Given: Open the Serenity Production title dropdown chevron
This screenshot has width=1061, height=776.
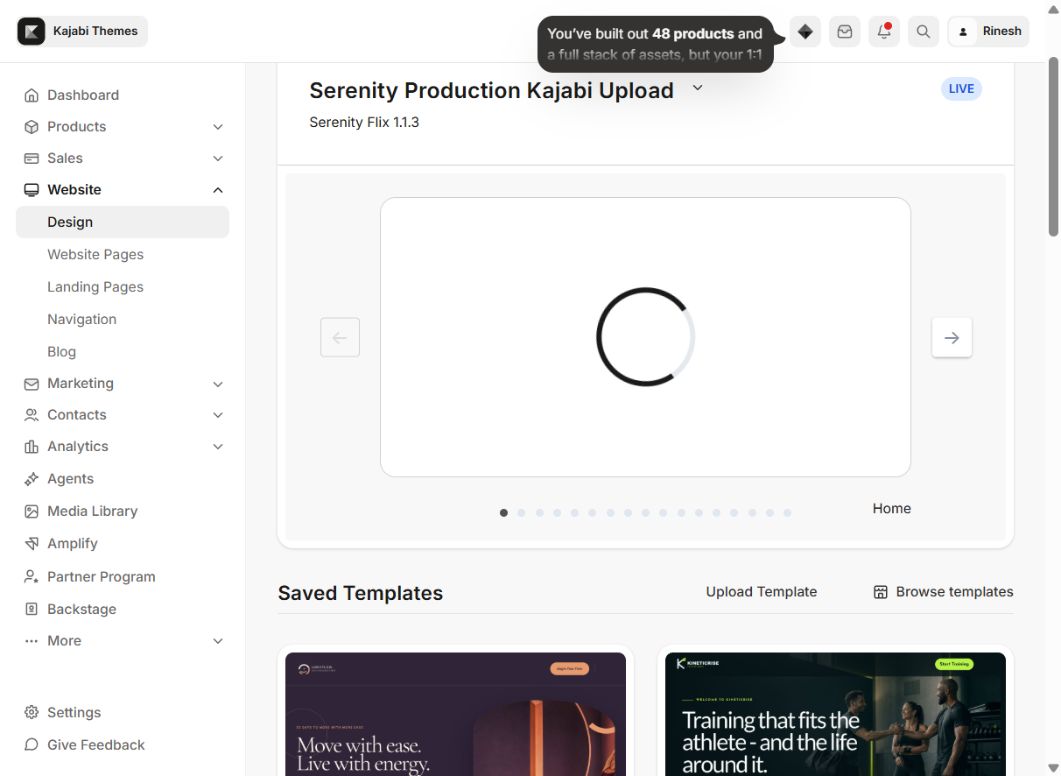Looking at the screenshot, I should [x=698, y=88].
